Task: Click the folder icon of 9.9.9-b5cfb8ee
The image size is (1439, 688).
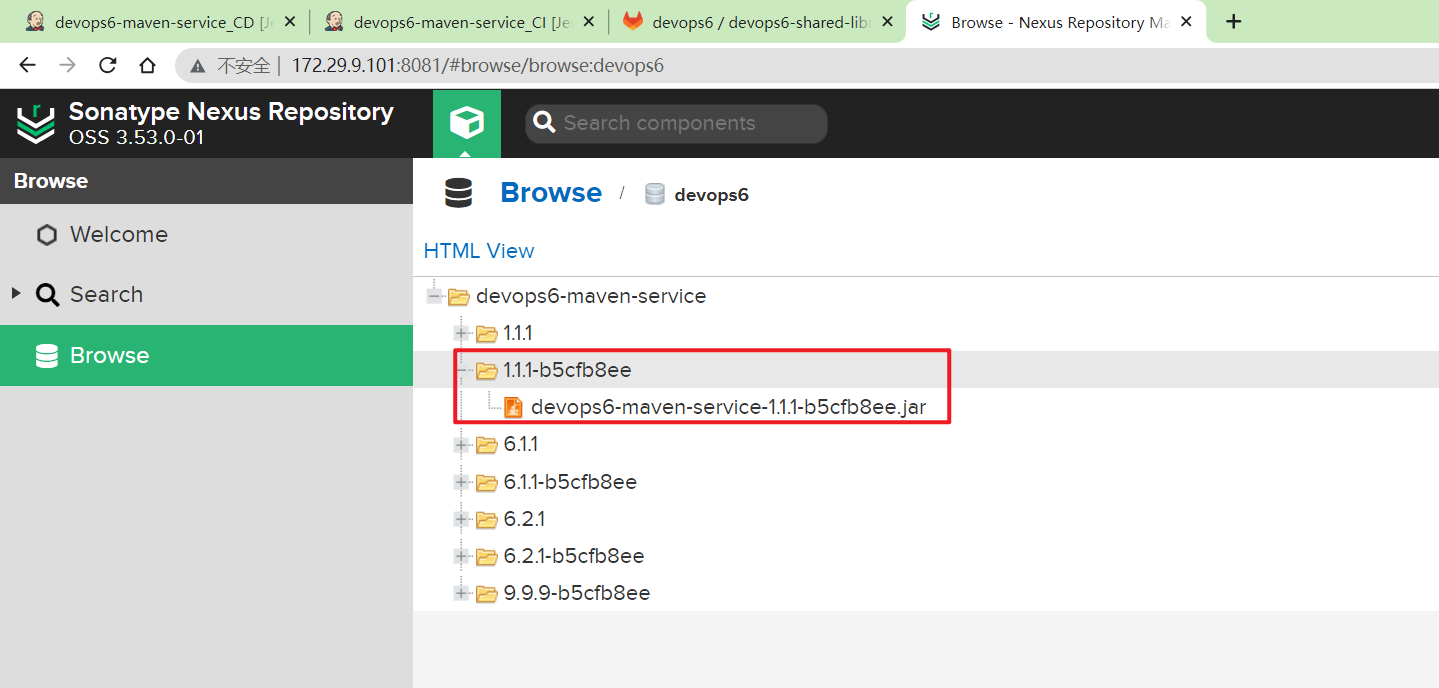Action: point(487,594)
